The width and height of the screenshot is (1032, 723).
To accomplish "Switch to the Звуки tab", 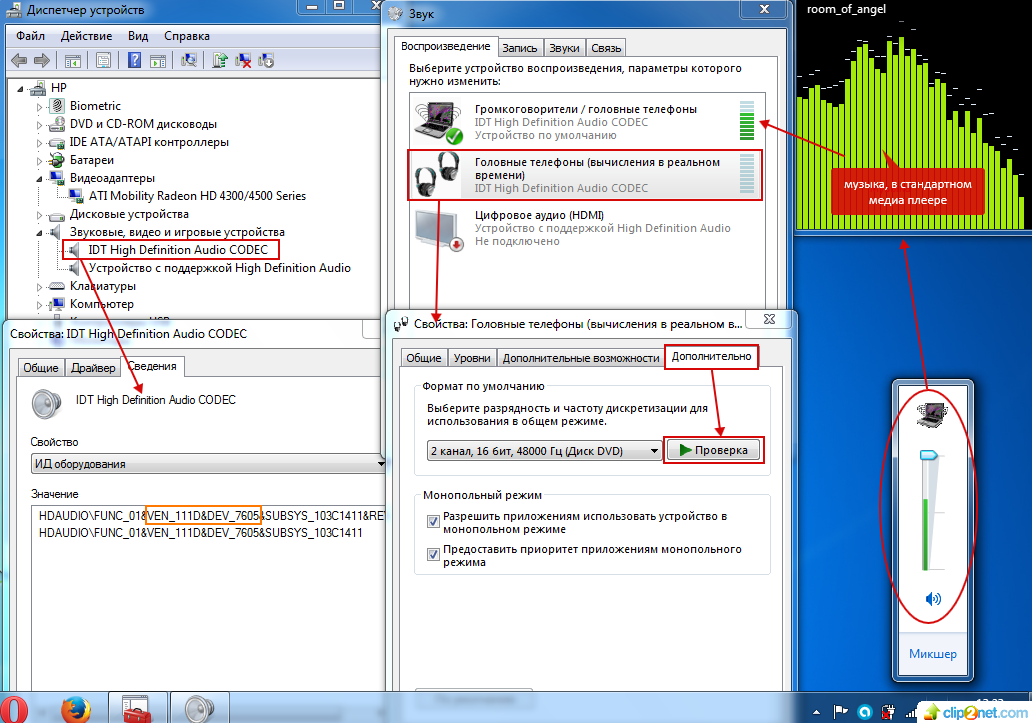I will click(564, 48).
